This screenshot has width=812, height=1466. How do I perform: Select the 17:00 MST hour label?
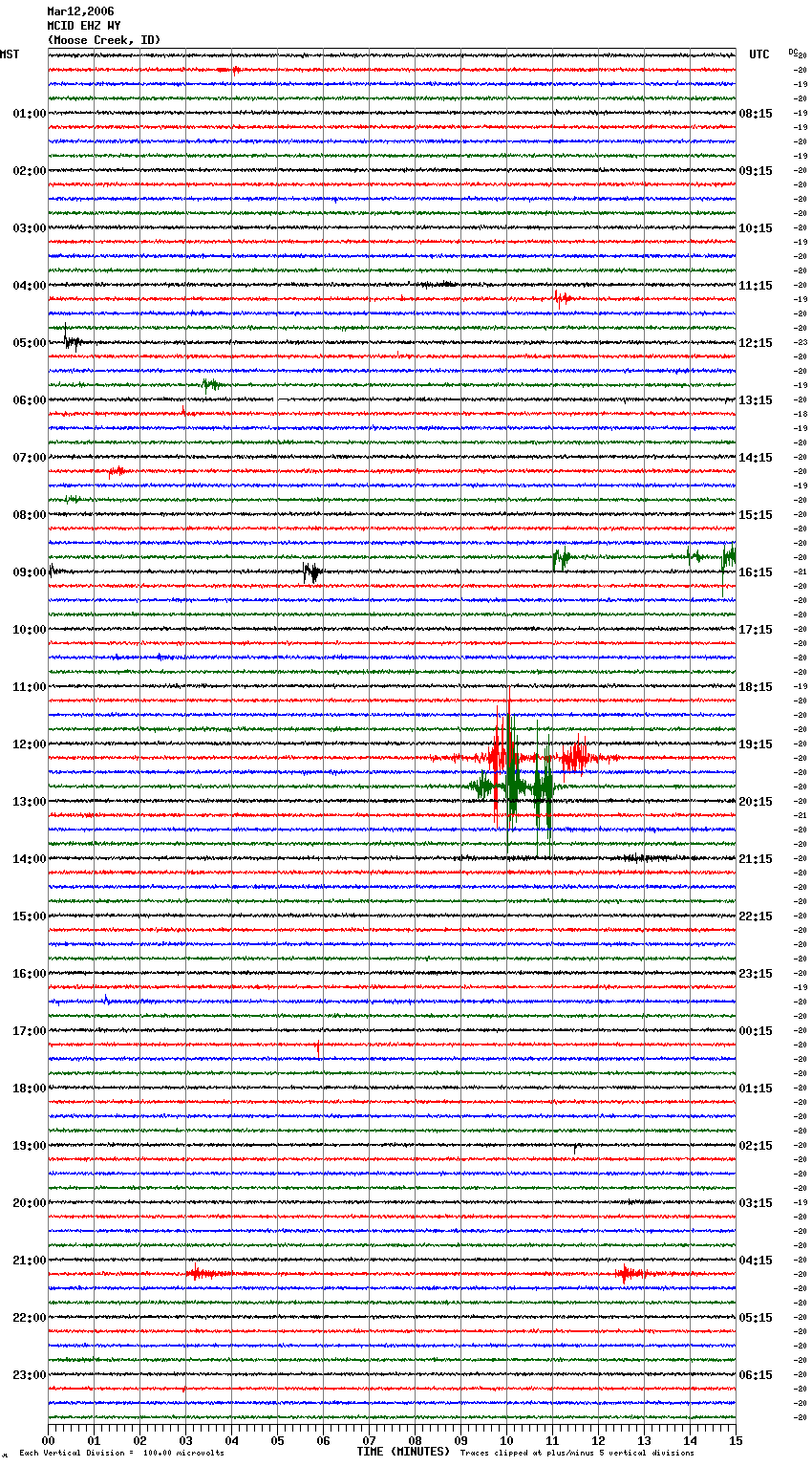30,1031
